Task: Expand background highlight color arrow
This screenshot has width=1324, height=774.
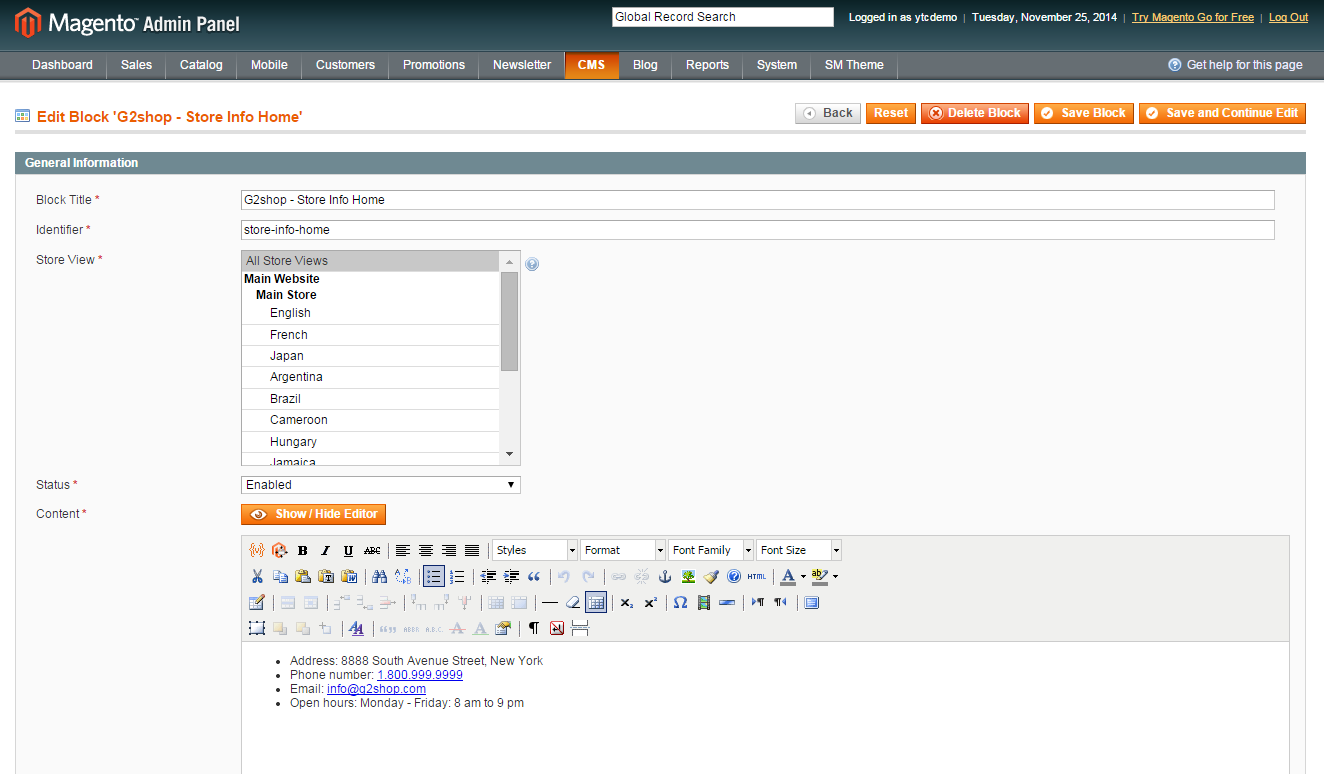Action: 835,577
